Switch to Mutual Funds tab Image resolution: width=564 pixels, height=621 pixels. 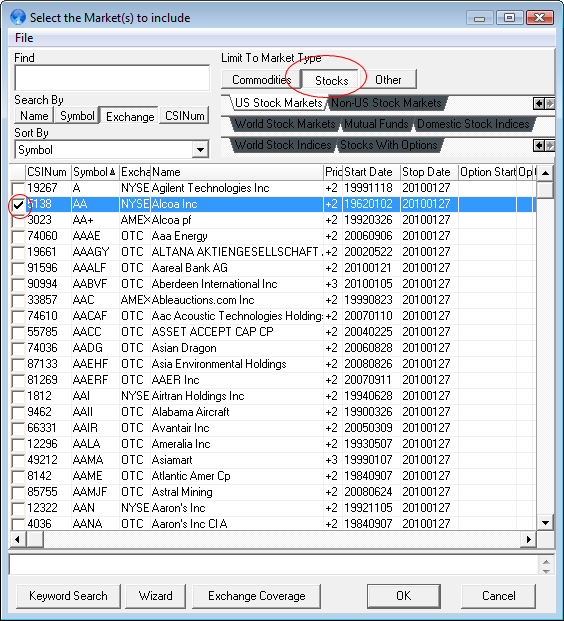tap(376, 124)
